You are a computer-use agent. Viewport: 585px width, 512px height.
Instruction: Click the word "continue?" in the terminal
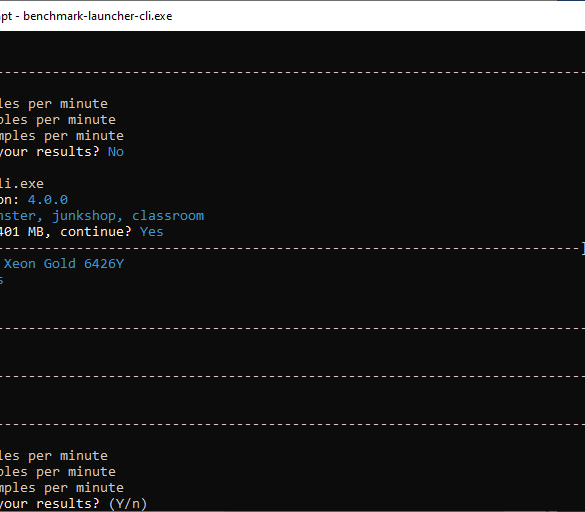[96, 232]
